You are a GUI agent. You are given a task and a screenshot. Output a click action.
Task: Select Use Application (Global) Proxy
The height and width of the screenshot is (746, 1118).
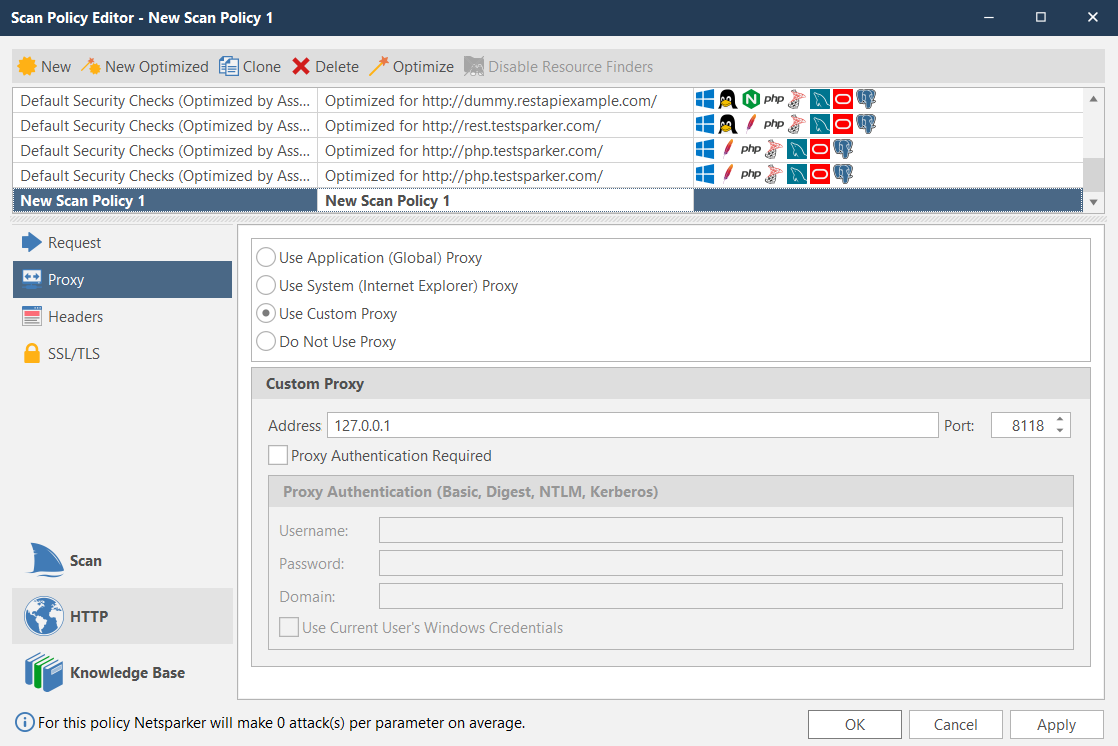click(266, 257)
